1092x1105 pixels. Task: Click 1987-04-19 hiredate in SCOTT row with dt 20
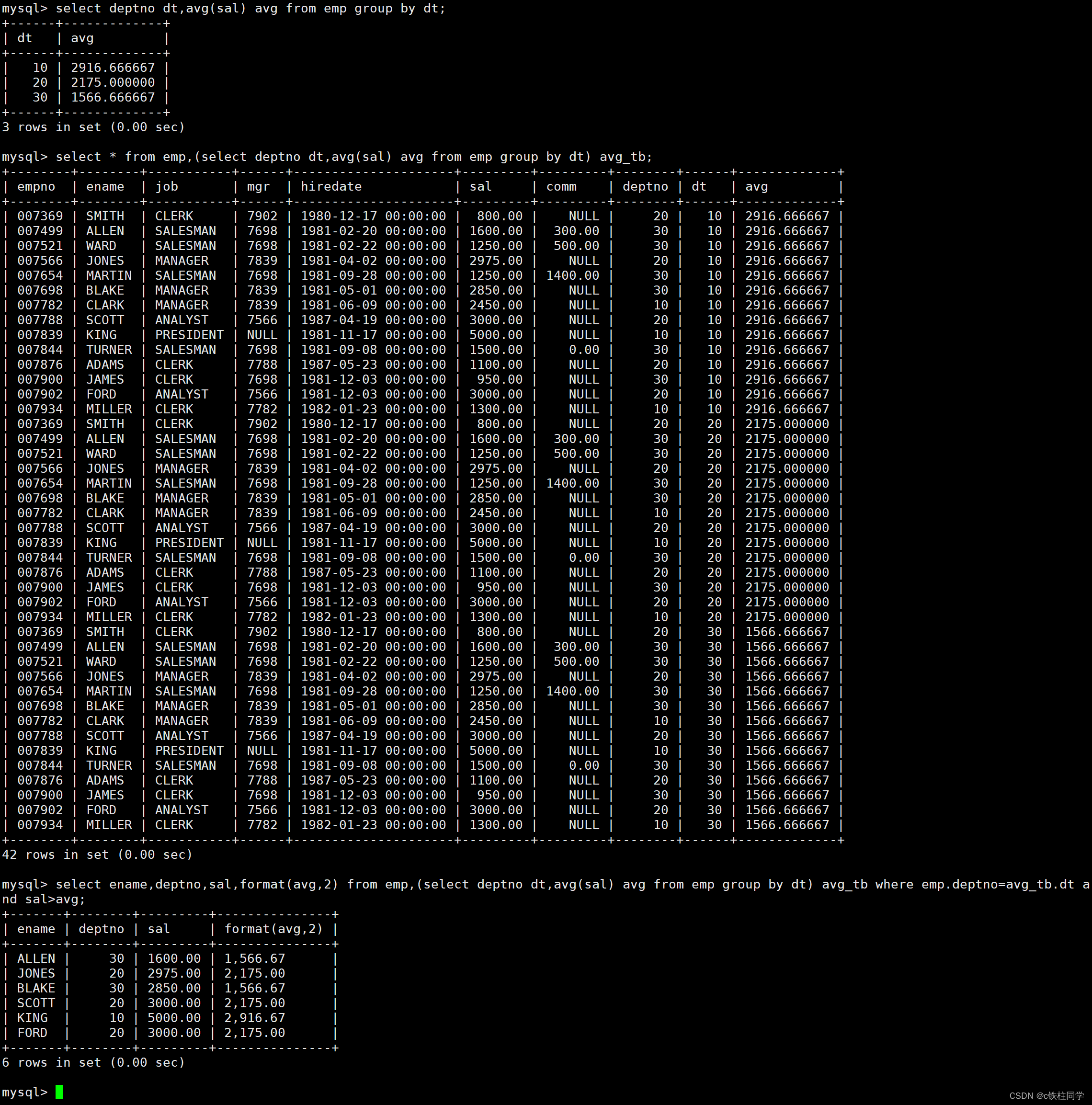click(373, 528)
